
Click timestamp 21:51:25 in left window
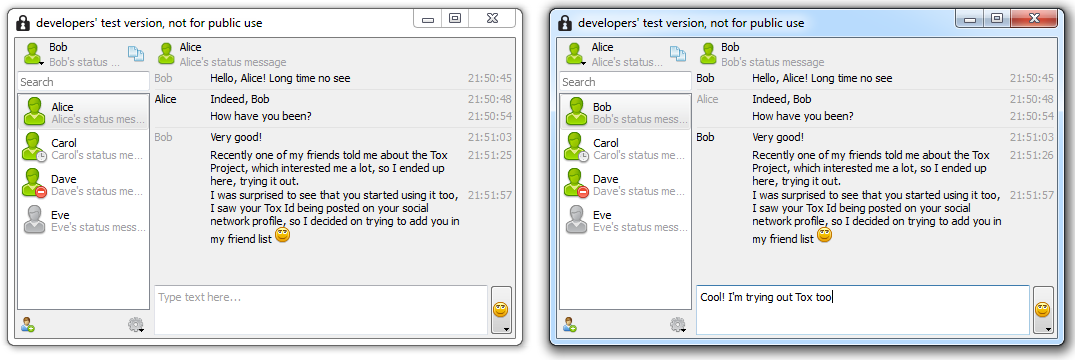coord(490,155)
